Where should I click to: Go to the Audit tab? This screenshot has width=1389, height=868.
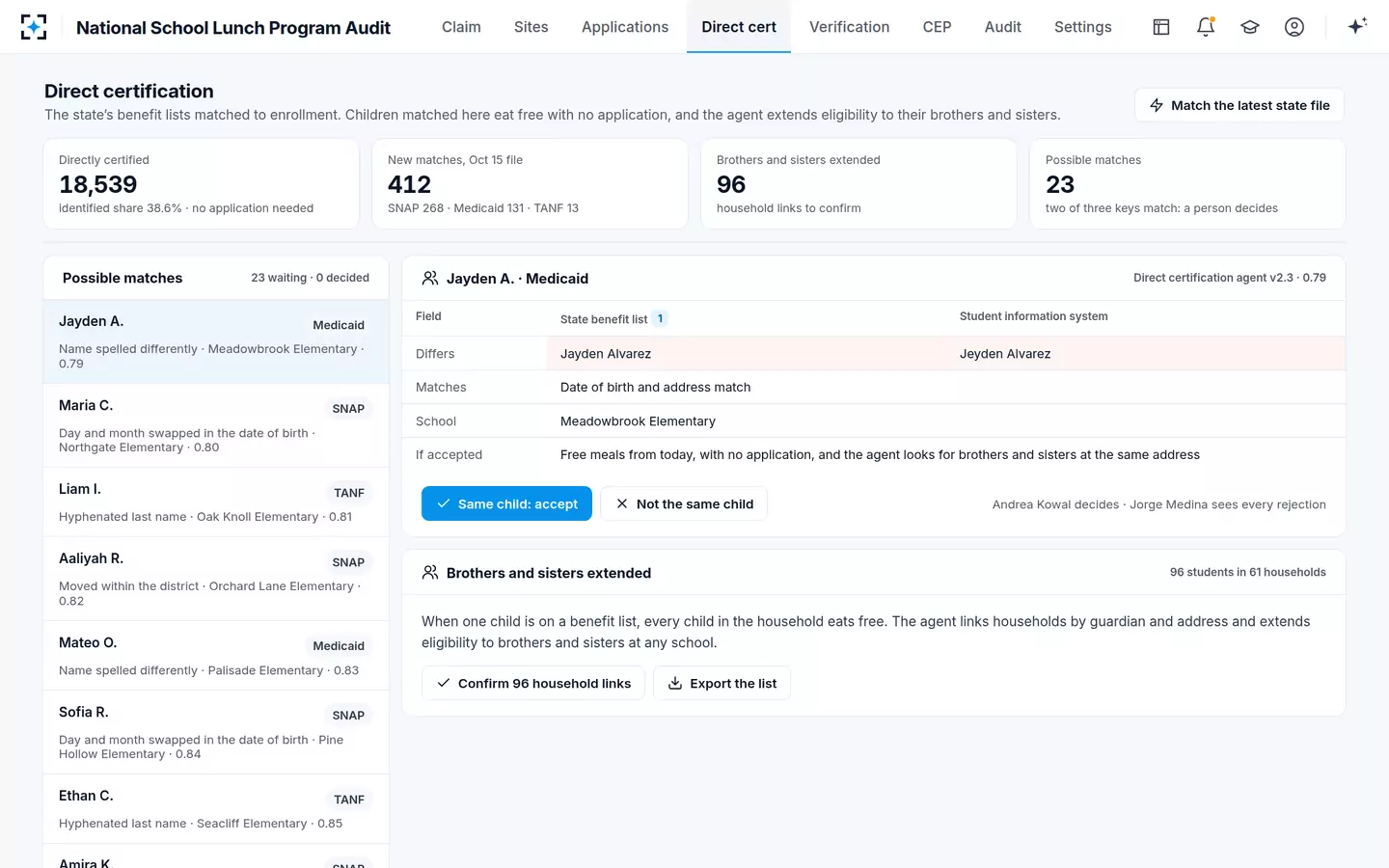pyautogui.click(x=1003, y=27)
